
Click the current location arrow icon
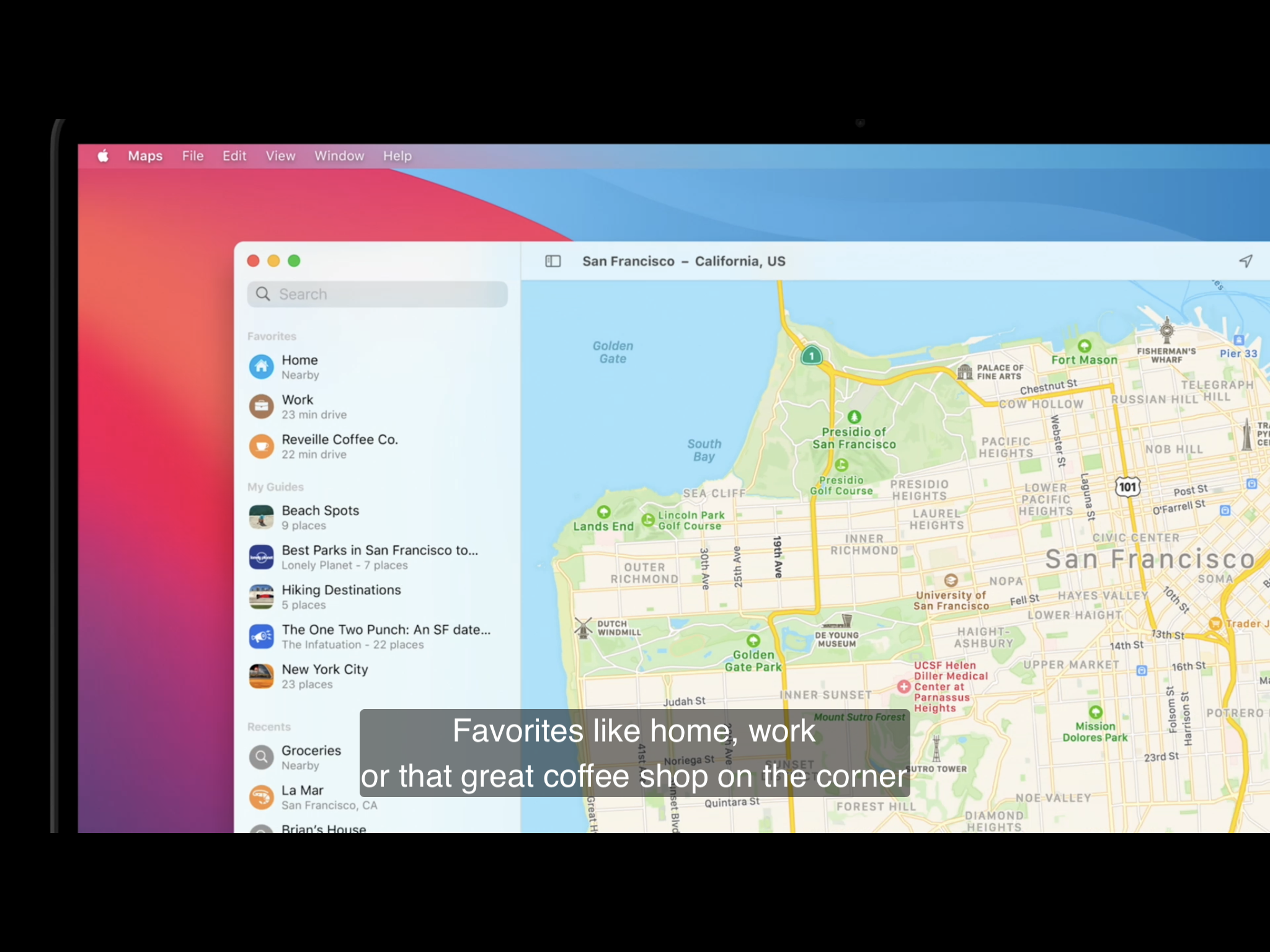pyautogui.click(x=1246, y=261)
